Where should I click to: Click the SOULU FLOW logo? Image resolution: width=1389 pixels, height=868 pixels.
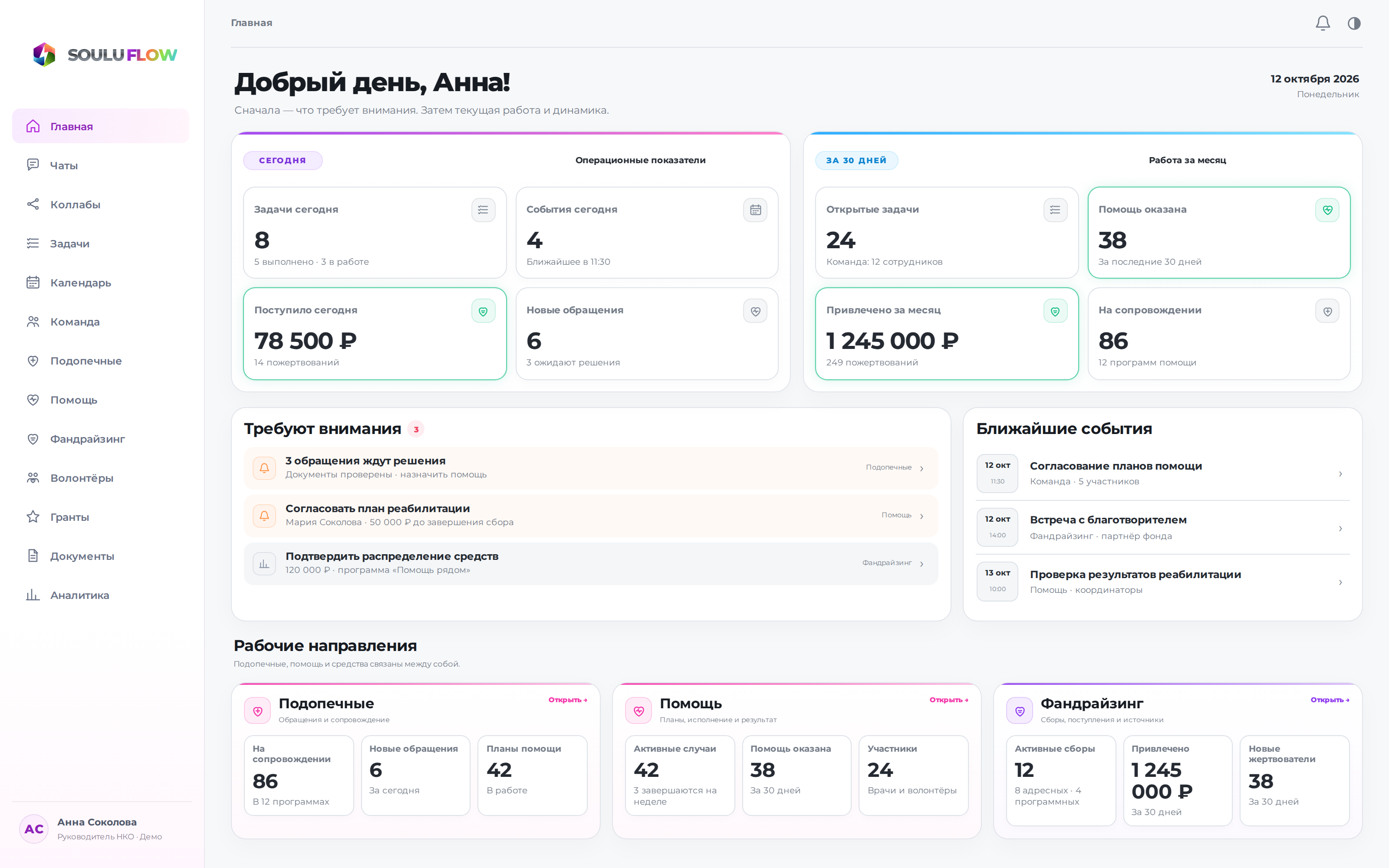click(105, 55)
